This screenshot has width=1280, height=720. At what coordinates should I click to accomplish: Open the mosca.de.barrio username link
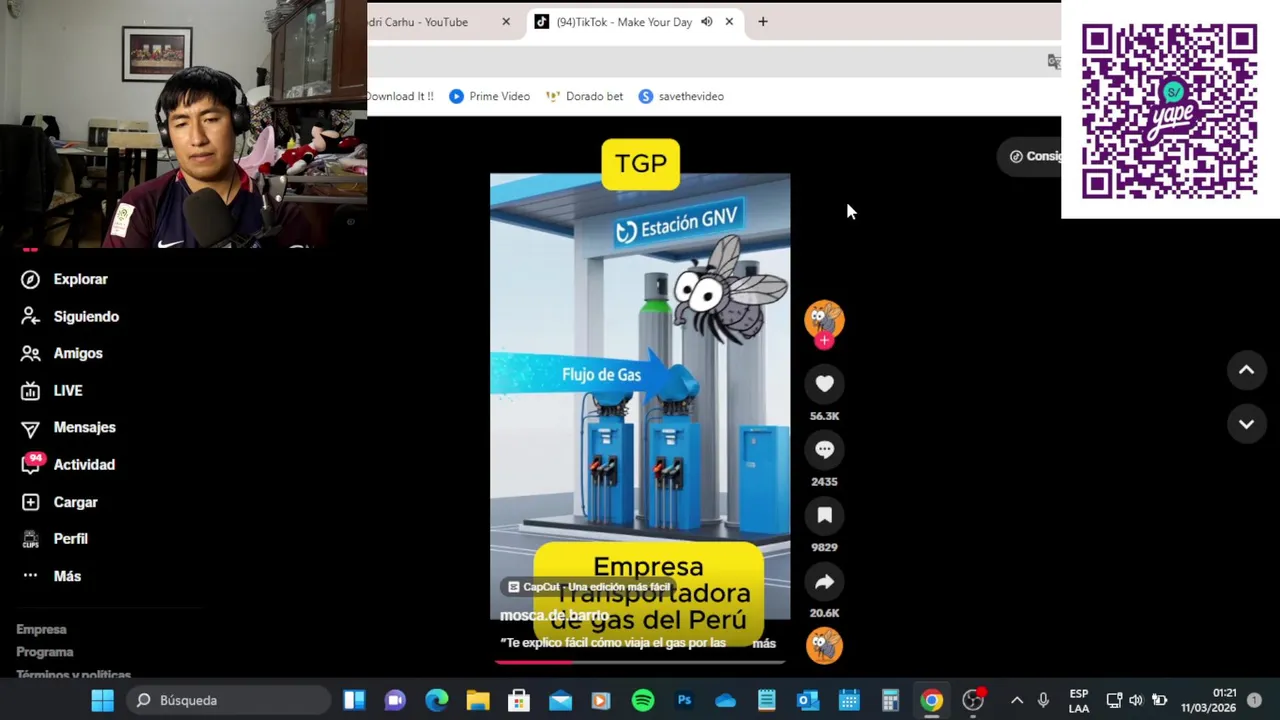[554, 616]
